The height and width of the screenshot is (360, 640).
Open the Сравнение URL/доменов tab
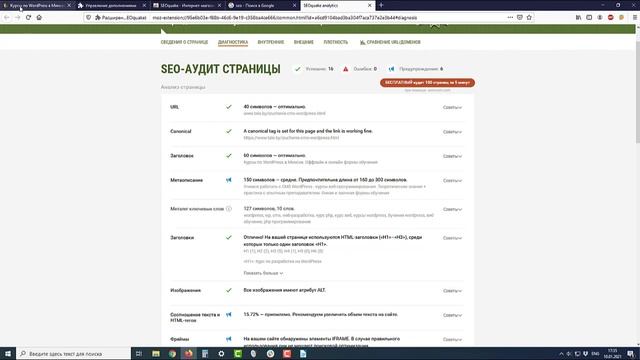click(x=390, y=42)
